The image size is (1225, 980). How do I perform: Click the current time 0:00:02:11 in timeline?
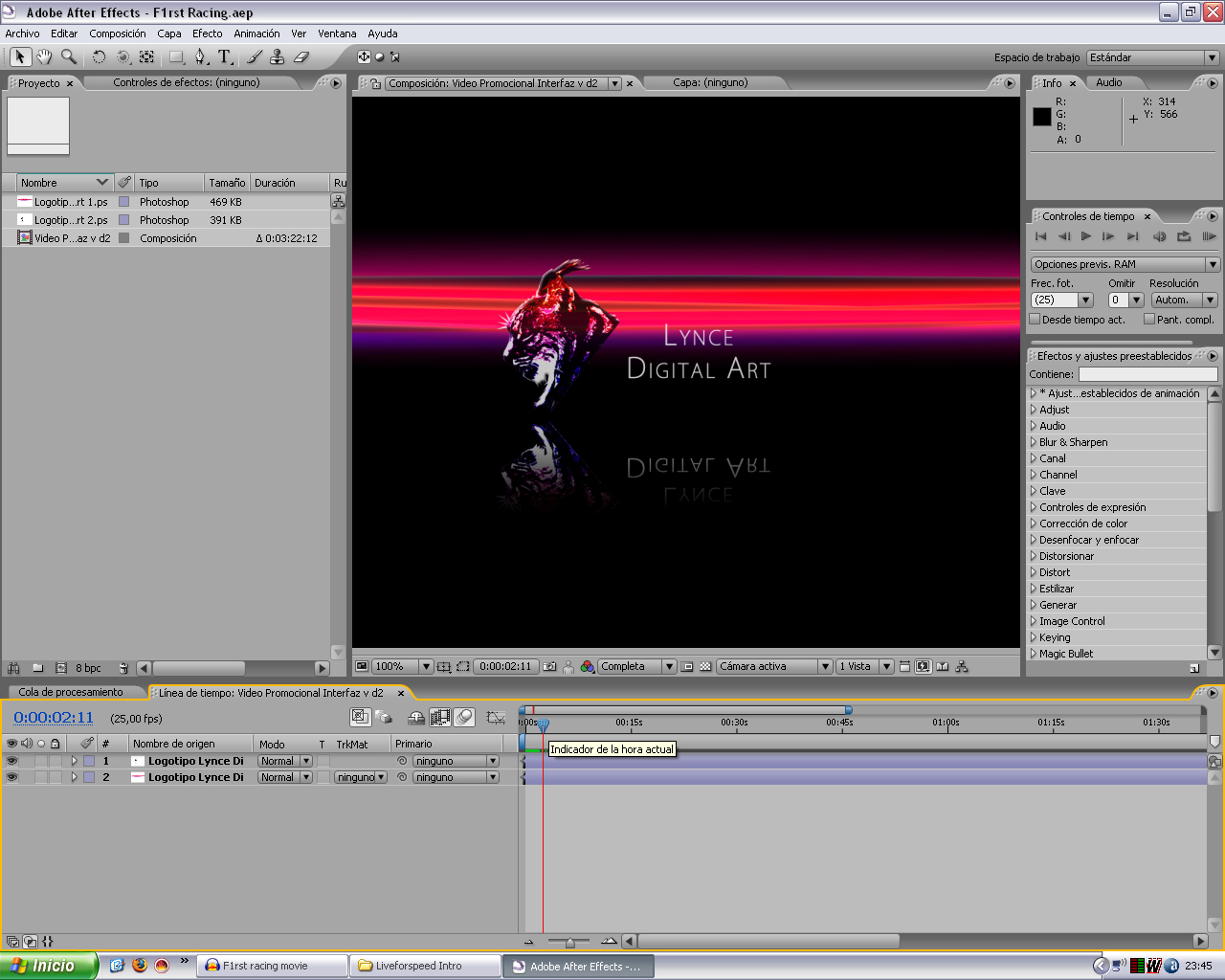tap(54, 718)
